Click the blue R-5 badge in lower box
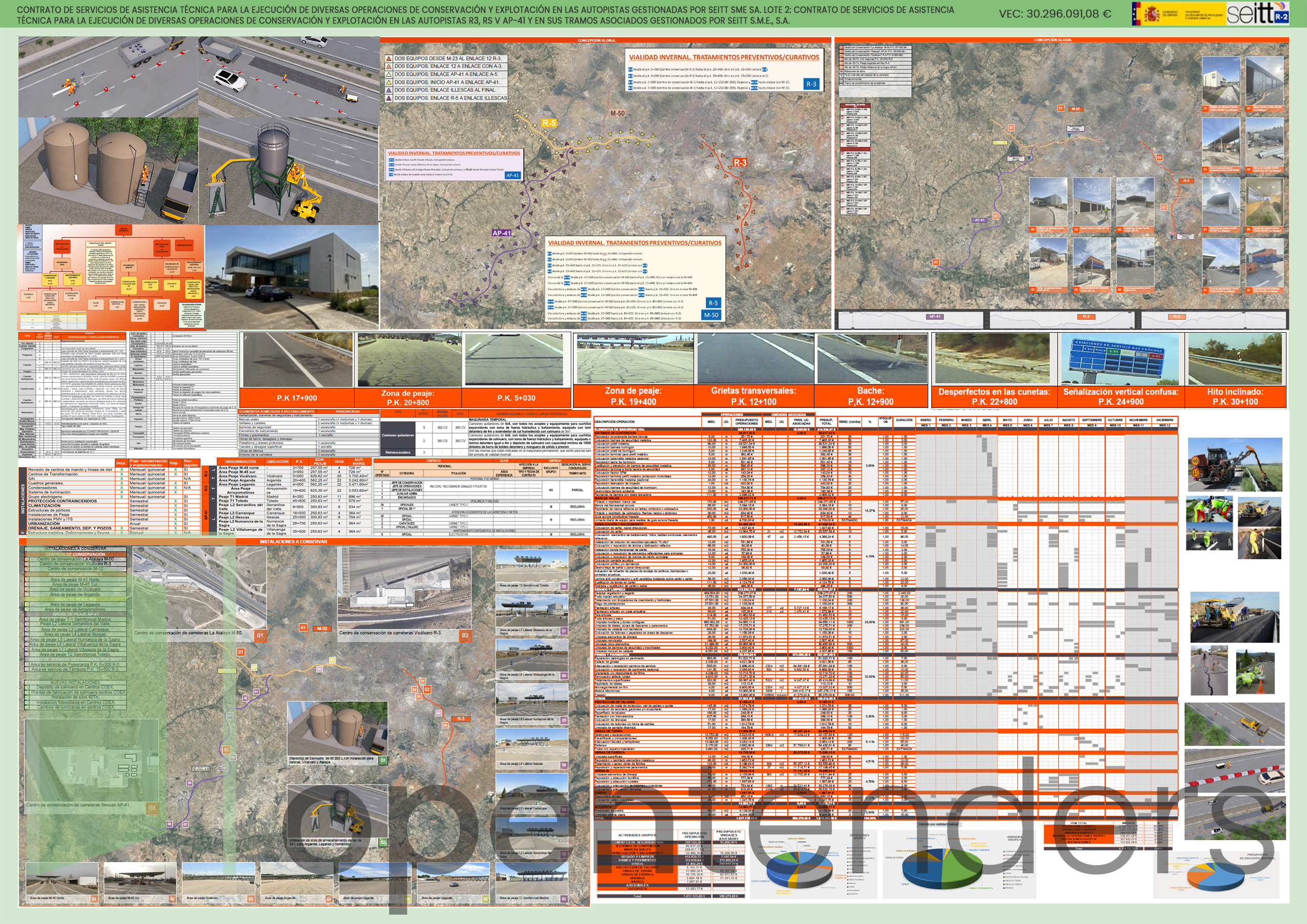 tap(713, 303)
